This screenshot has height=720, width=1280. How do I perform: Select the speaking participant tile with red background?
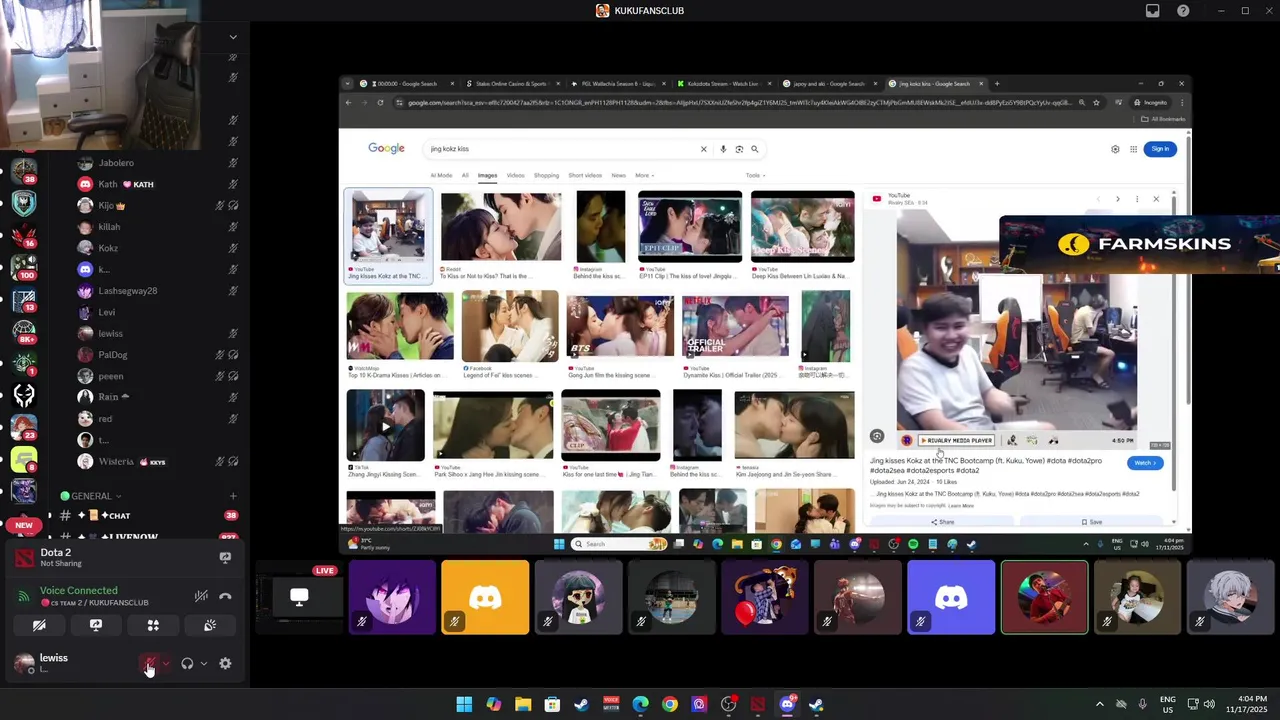(1044, 598)
